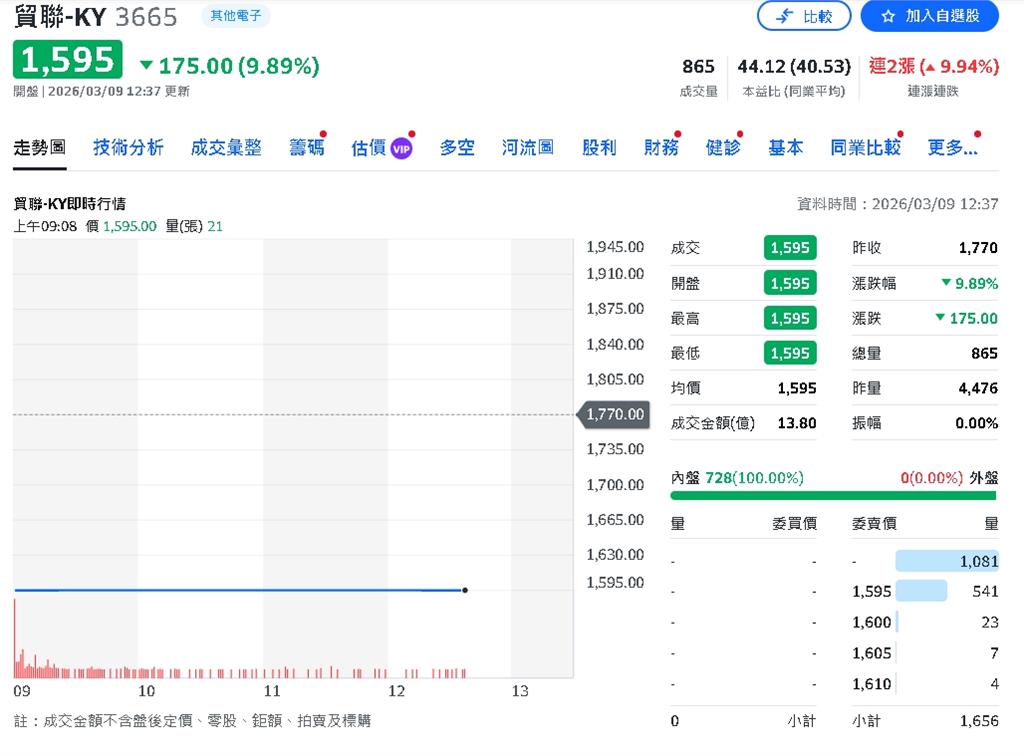Click the 其他電子 industry link
This screenshot has height=756, width=1024.
pos(236,16)
